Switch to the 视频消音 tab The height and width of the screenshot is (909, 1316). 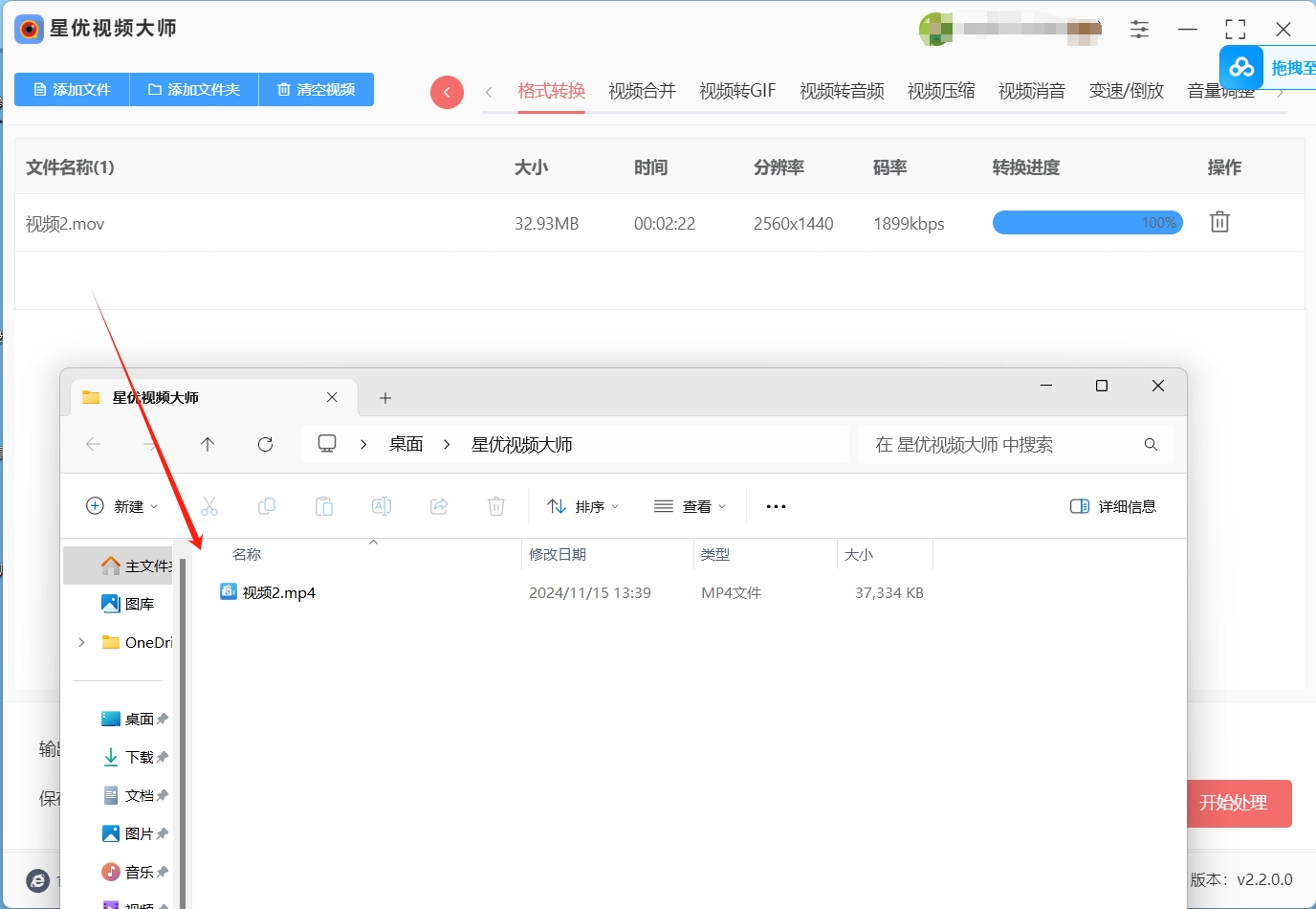[1032, 91]
